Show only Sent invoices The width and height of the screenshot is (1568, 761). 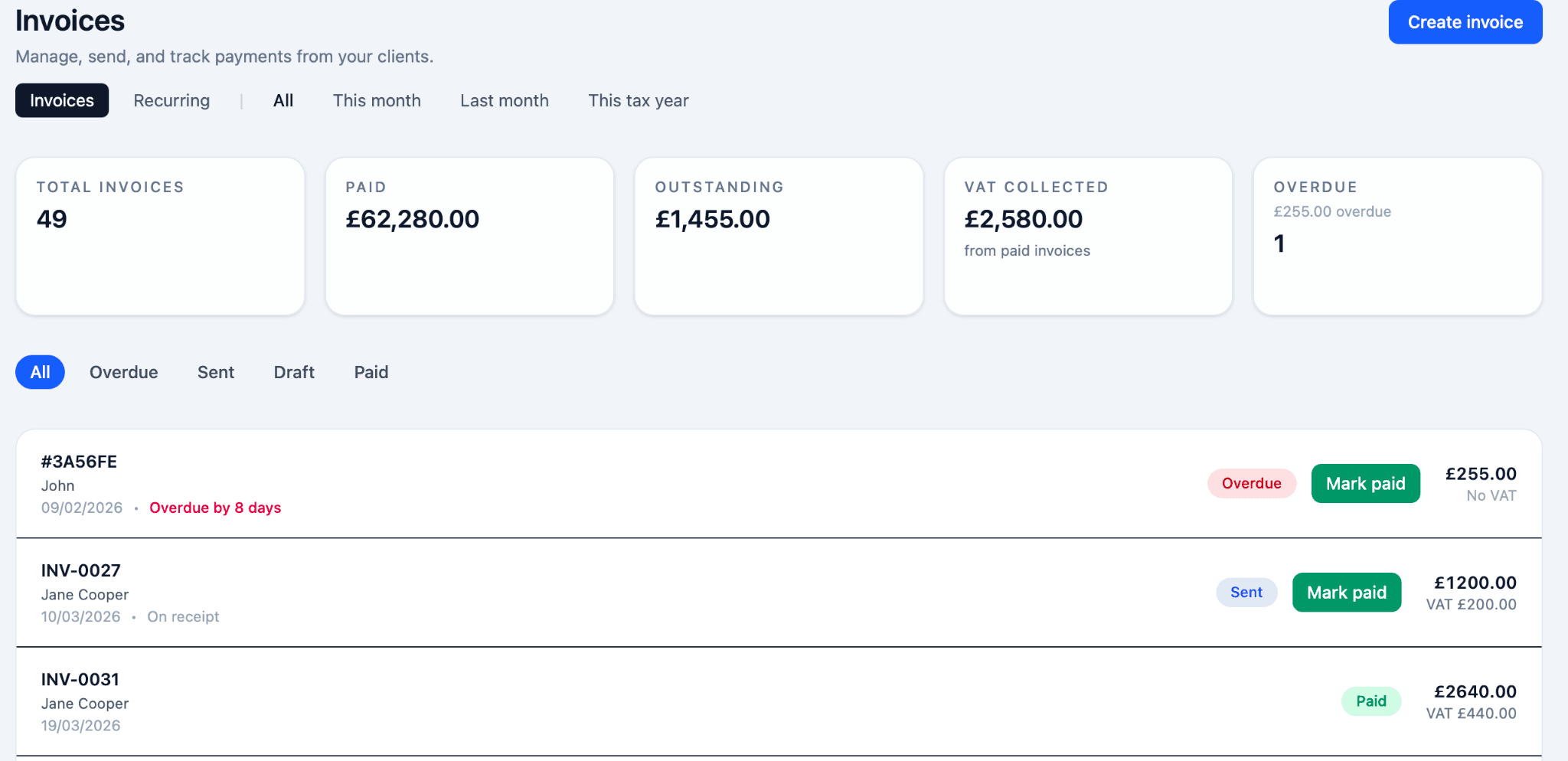click(215, 372)
